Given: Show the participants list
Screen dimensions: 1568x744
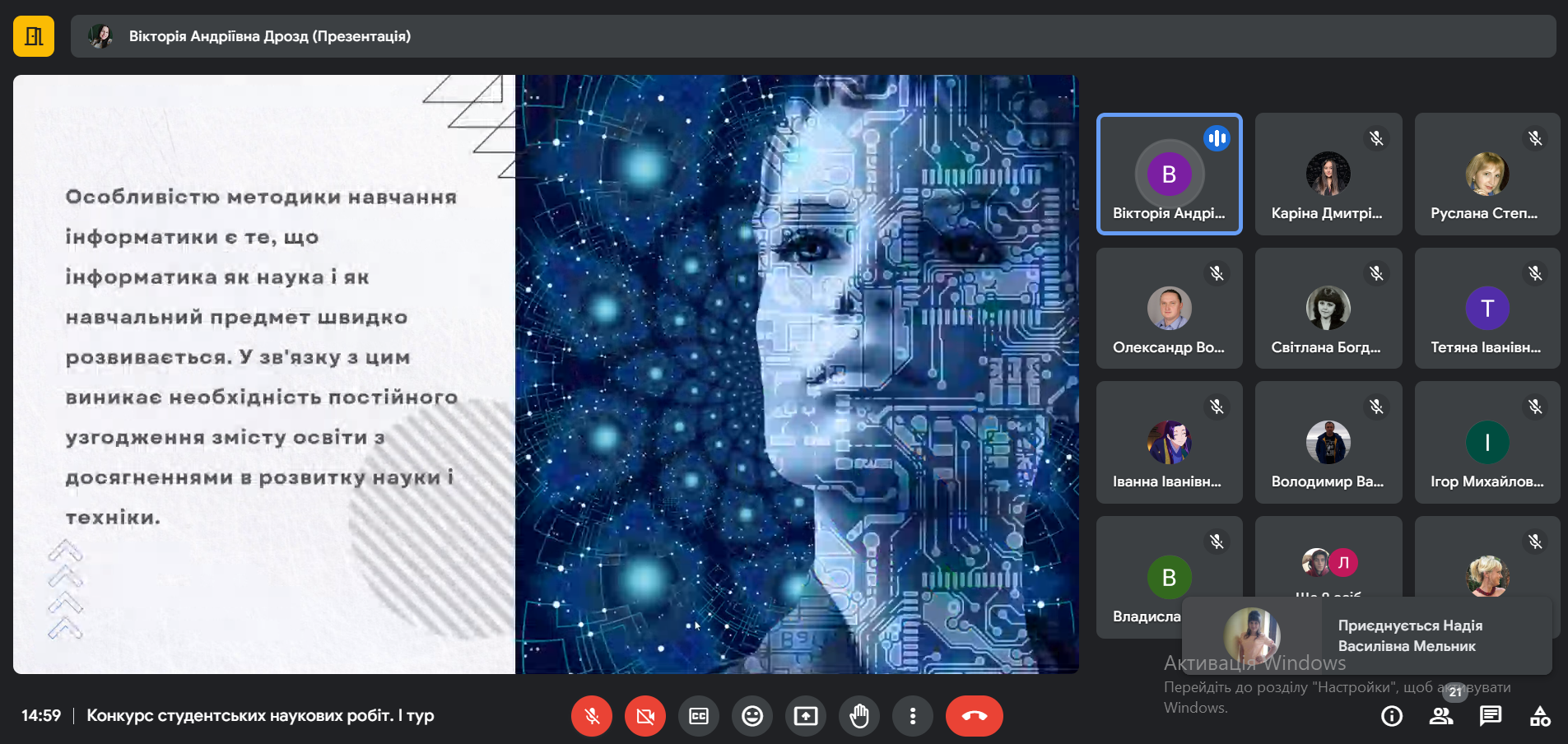Looking at the screenshot, I should [1441, 716].
